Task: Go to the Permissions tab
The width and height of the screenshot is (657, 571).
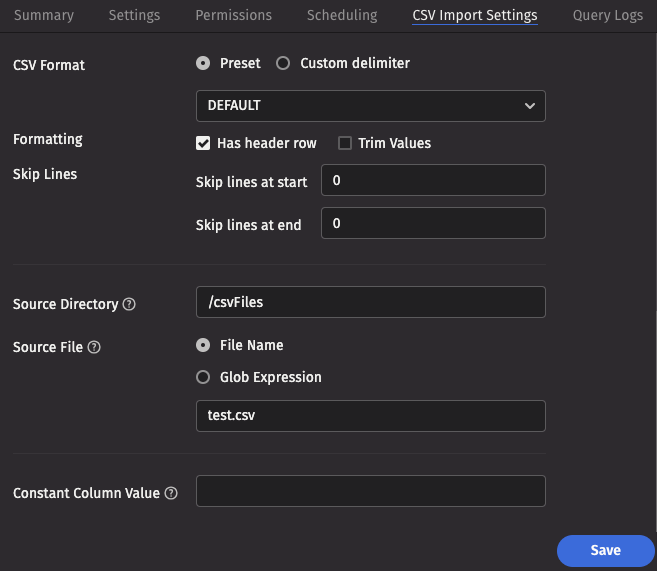Action: 233,15
